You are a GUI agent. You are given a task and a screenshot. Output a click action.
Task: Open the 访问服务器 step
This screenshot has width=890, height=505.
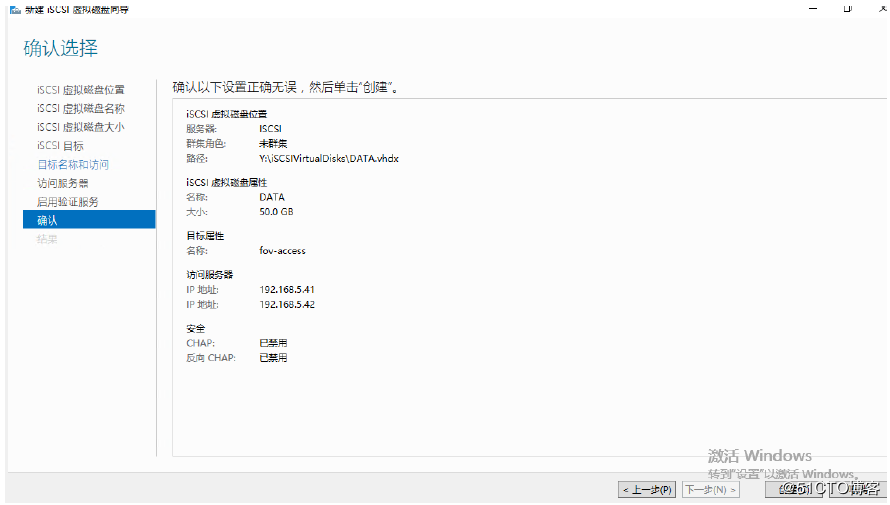[x=63, y=183]
